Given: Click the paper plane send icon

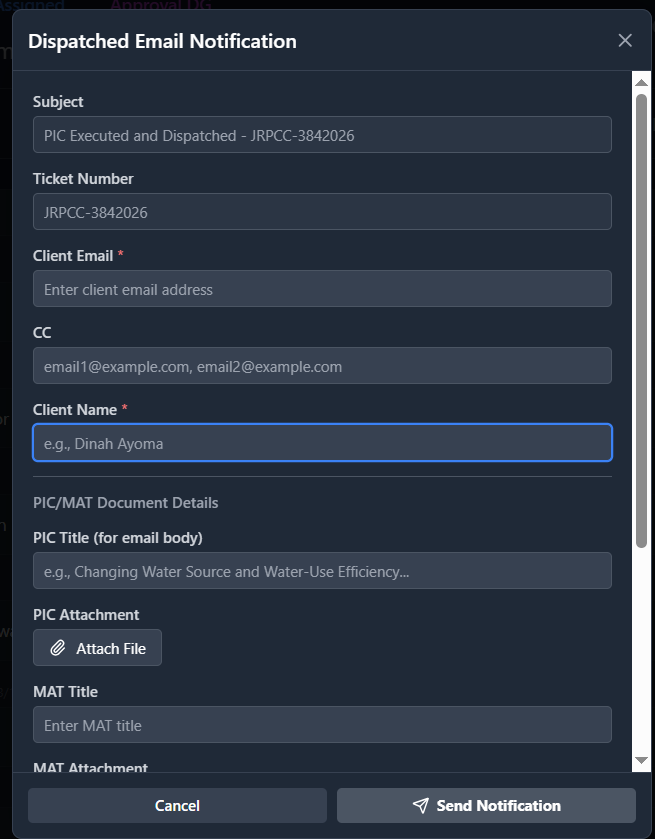Looking at the screenshot, I should [421, 806].
